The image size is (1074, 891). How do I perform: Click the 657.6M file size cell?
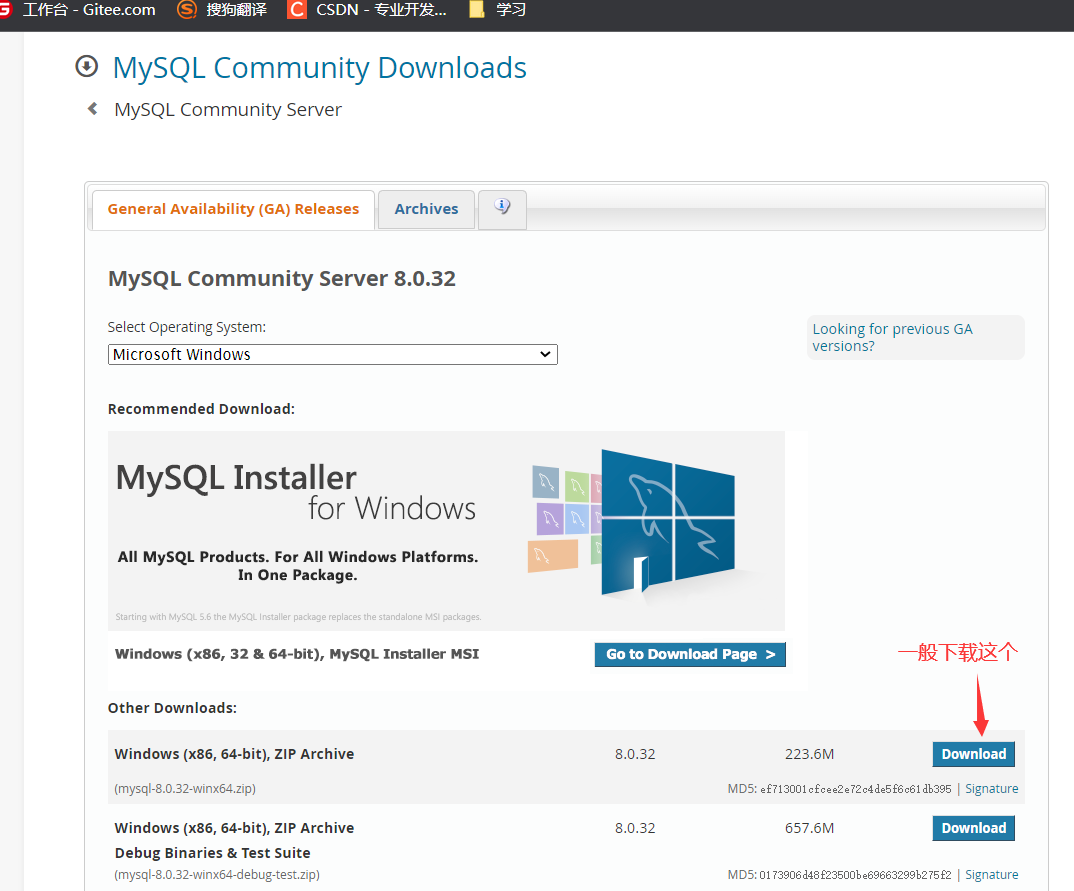[809, 828]
